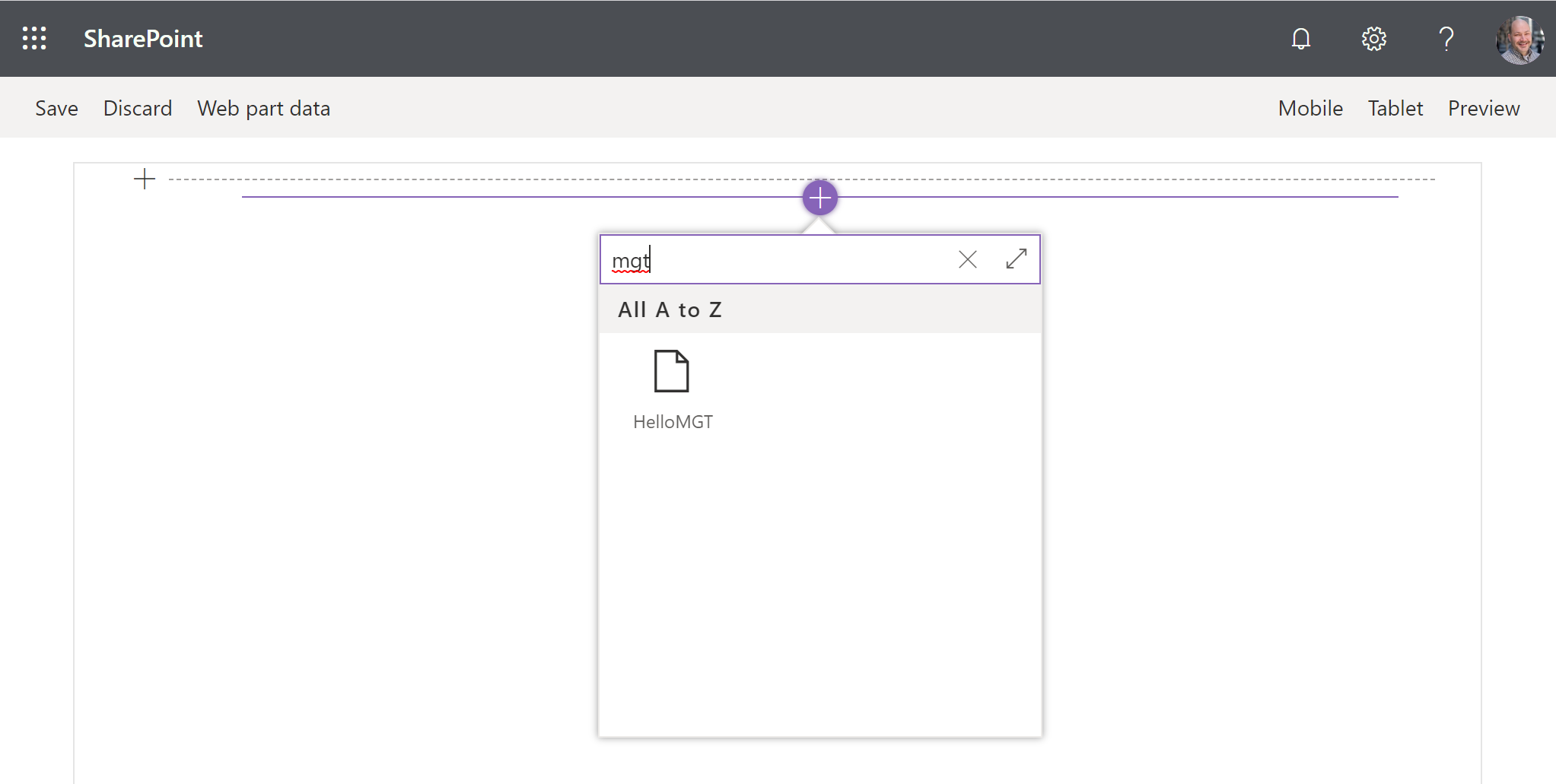The width and height of the screenshot is (1556, 784).
Task: Click the All A to Z category header
Action: coord(670,309)
